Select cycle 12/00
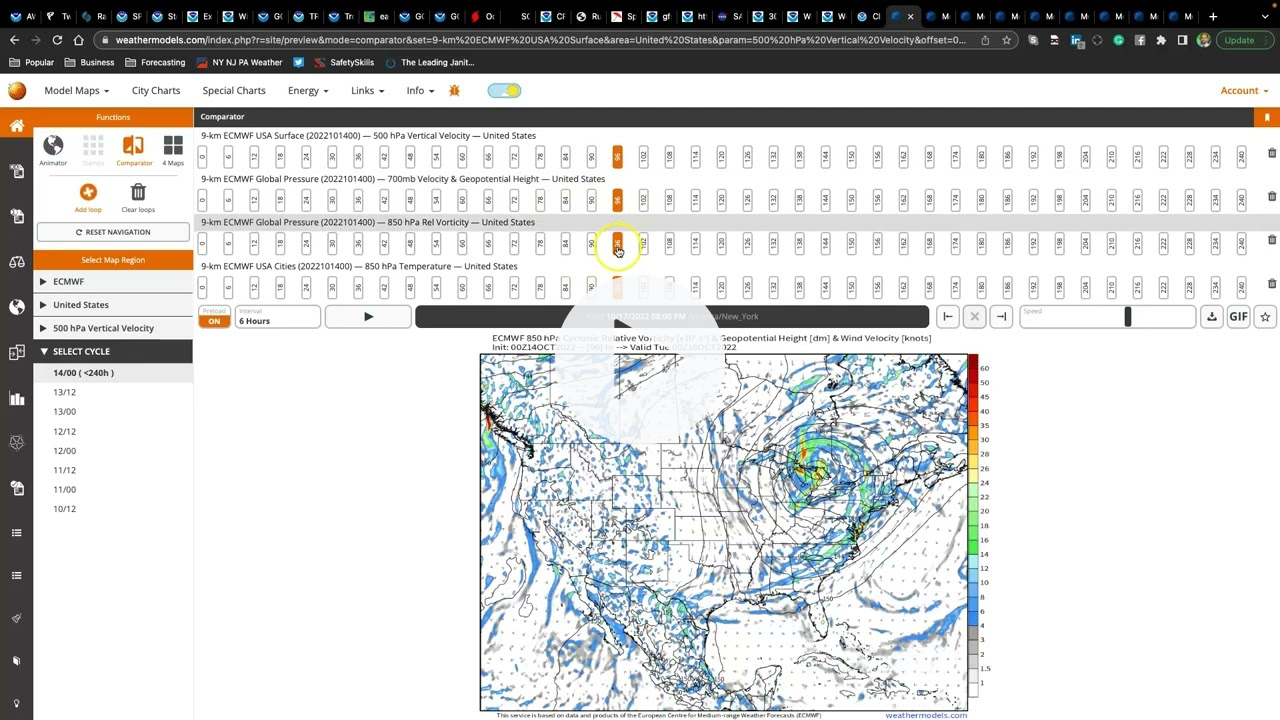 (64, 450)
